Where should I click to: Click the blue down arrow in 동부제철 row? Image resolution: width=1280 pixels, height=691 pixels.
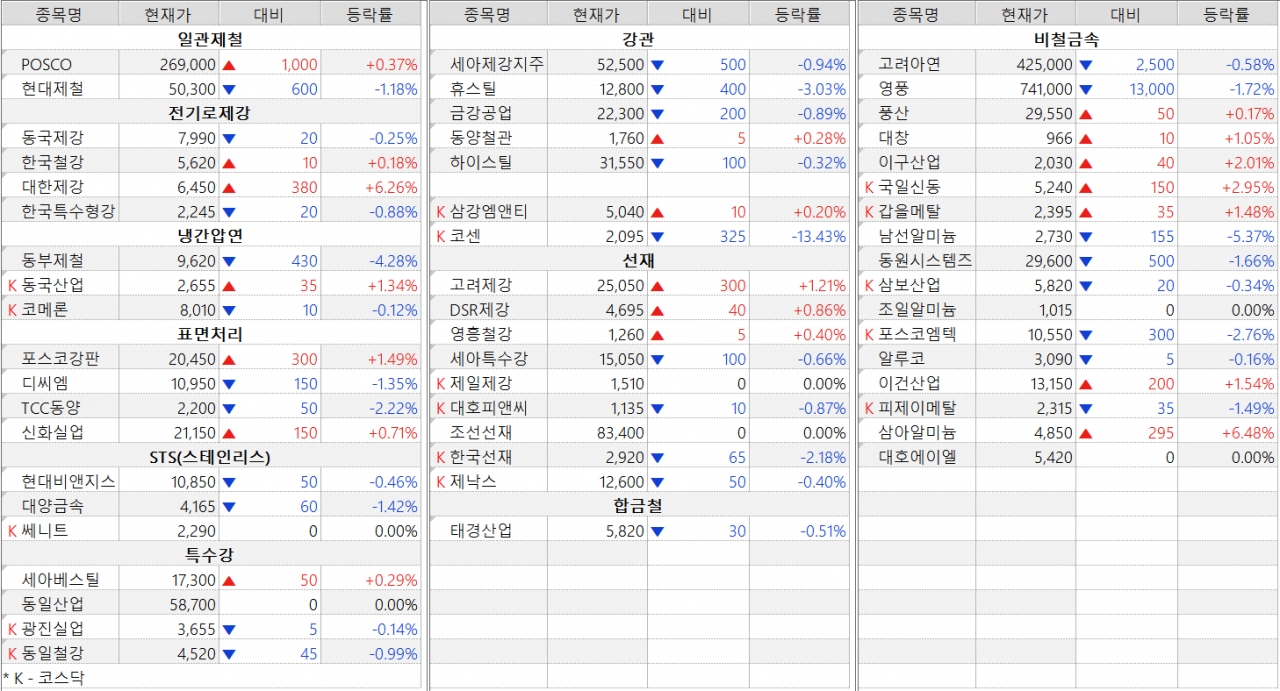click(229, 261)
